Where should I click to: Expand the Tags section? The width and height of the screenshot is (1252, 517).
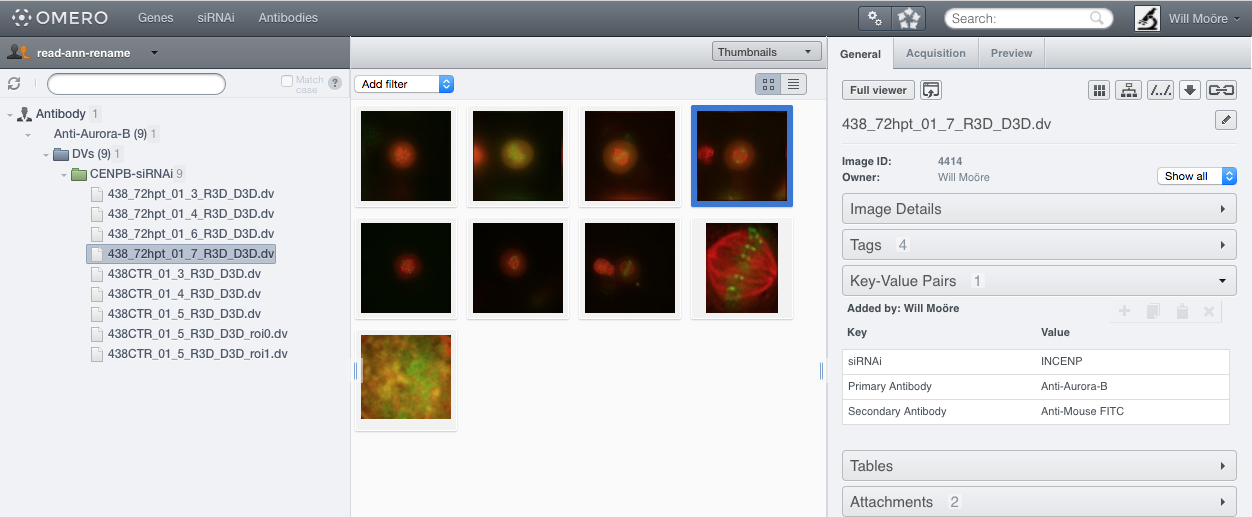1040,245
